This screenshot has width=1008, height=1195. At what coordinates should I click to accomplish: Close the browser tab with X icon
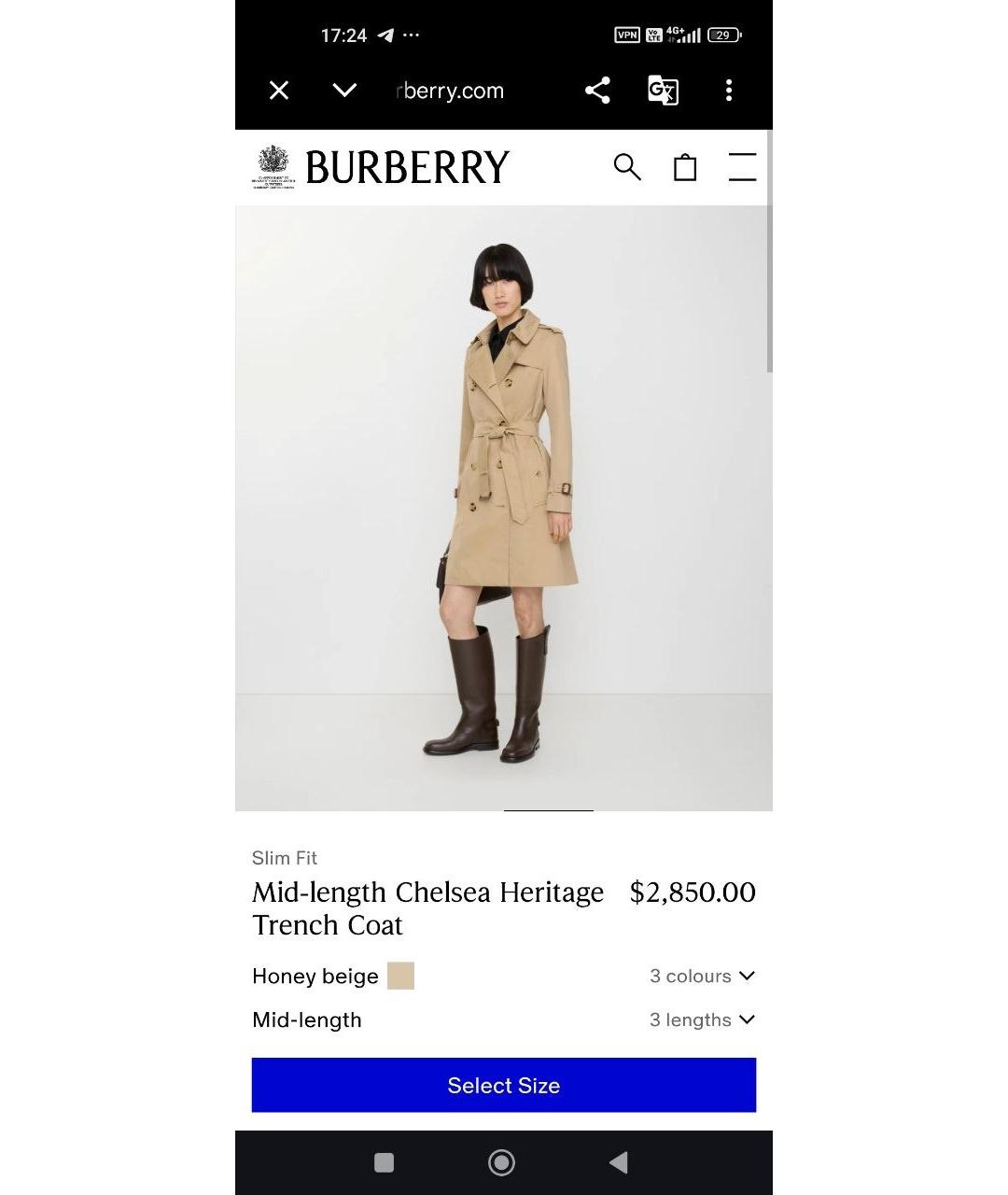click(279, 91)
